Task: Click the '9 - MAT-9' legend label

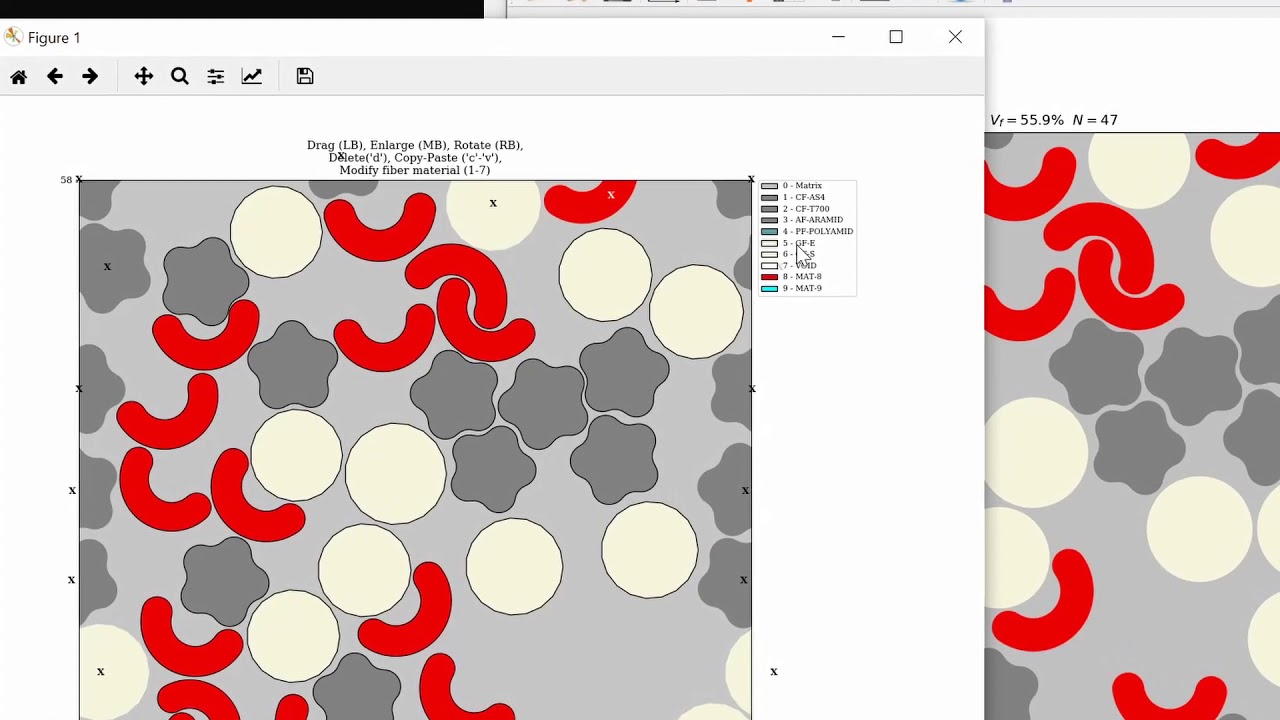Action: coord(802,288)
